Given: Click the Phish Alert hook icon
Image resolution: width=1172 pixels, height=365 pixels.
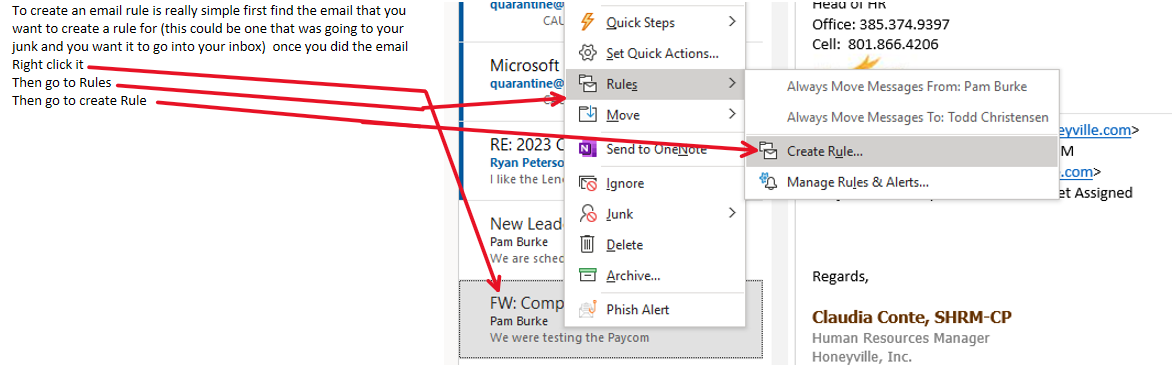Looking at the screenshot, I should pyautogui.click(x=587, y=309).
